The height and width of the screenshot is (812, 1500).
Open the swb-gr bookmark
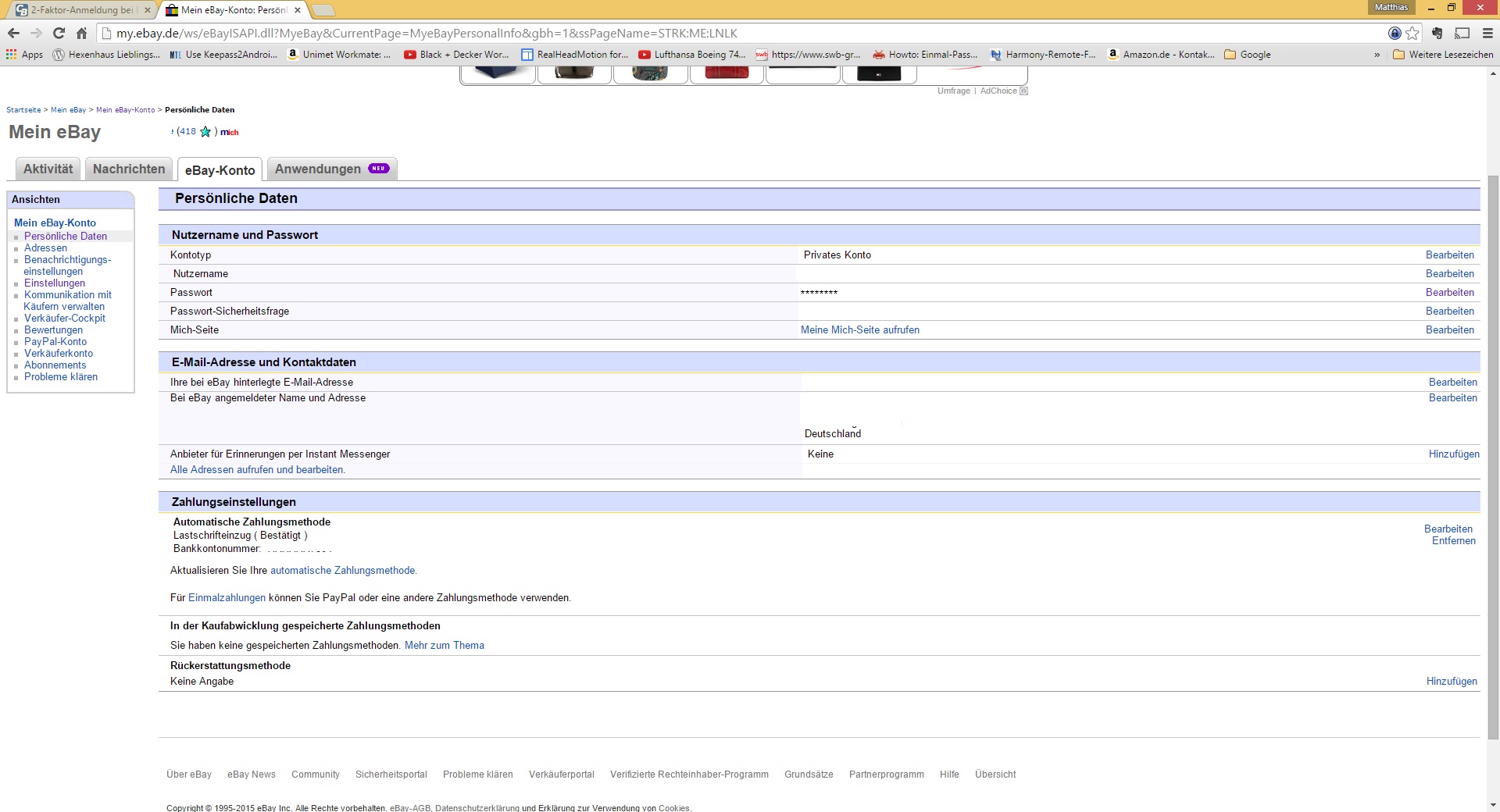coord(808,55)
